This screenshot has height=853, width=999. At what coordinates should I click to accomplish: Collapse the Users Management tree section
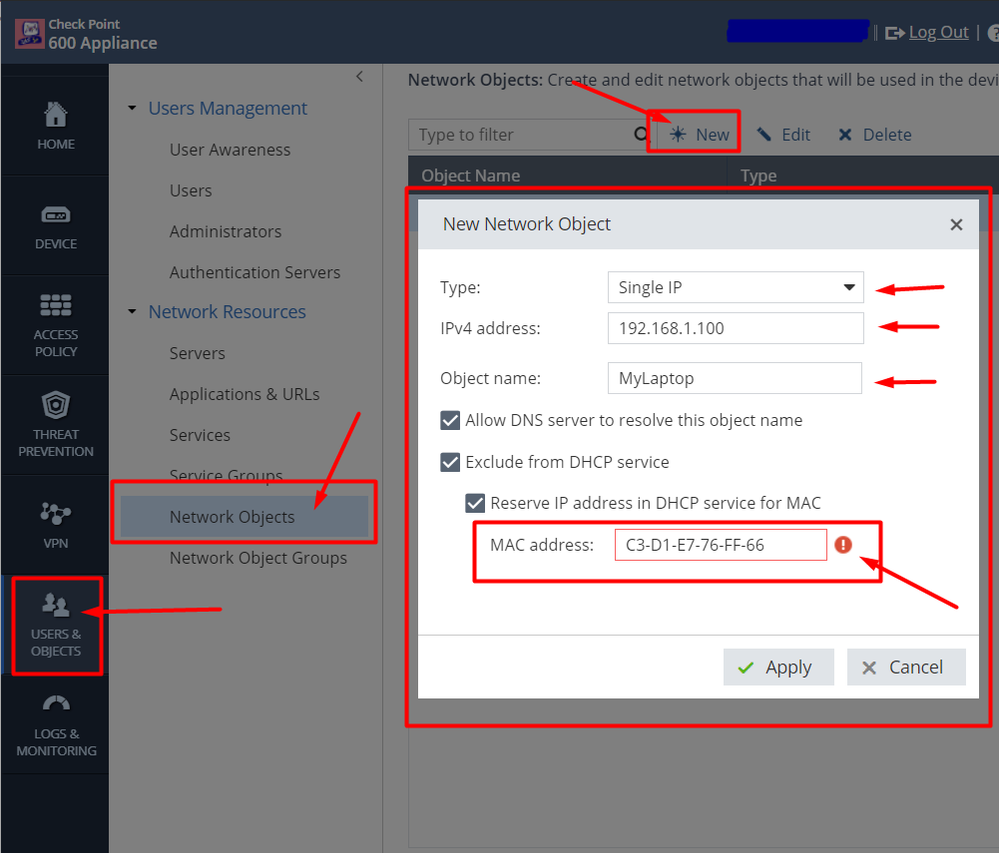(132, 108)
